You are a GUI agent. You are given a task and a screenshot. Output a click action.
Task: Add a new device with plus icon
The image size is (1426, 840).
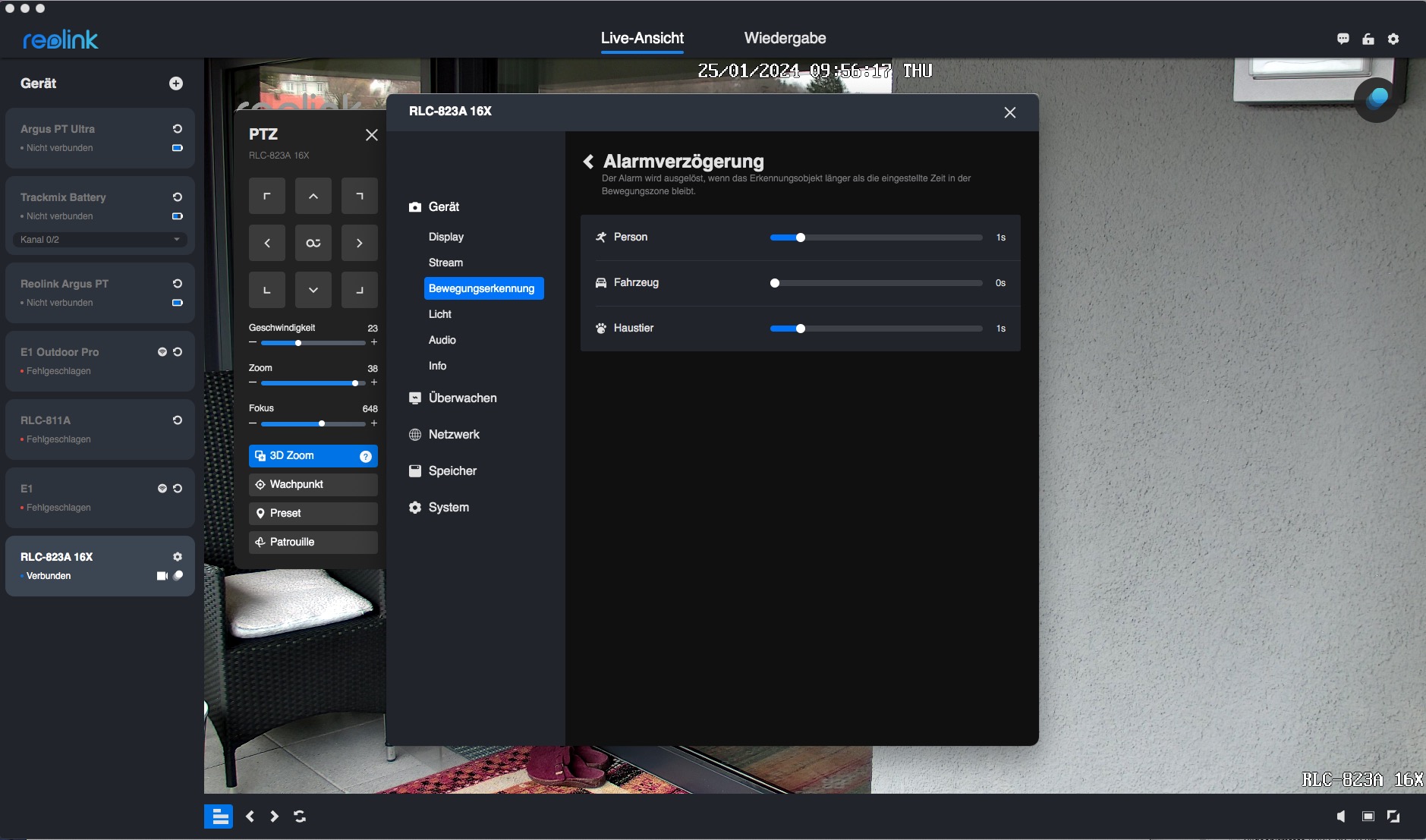pos(176,83)
